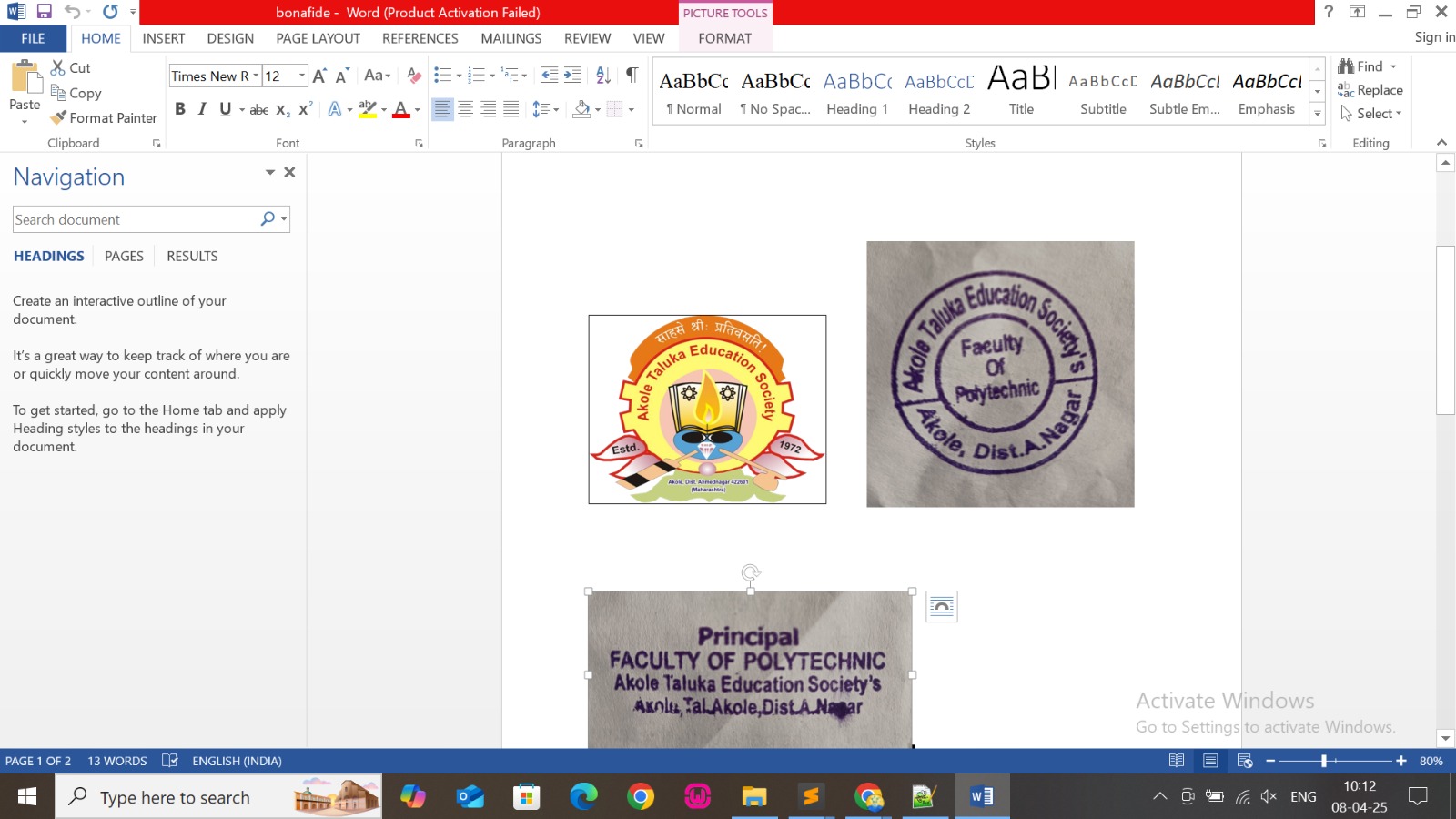Switch to the PAGES view in Navigation
The height and width of the screenshot is (819, 1456).
(x=124, y=256)
